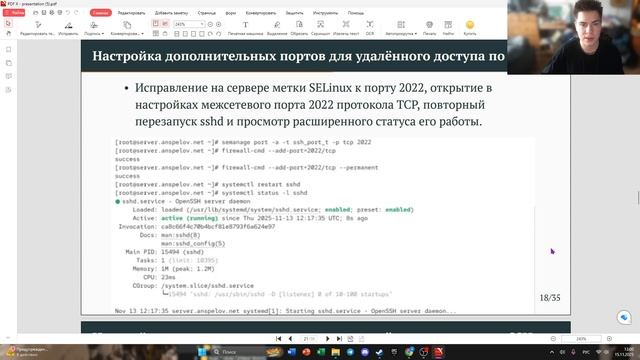
Task: Click the open file icon in quick toolbar
Action: point(36,13)
